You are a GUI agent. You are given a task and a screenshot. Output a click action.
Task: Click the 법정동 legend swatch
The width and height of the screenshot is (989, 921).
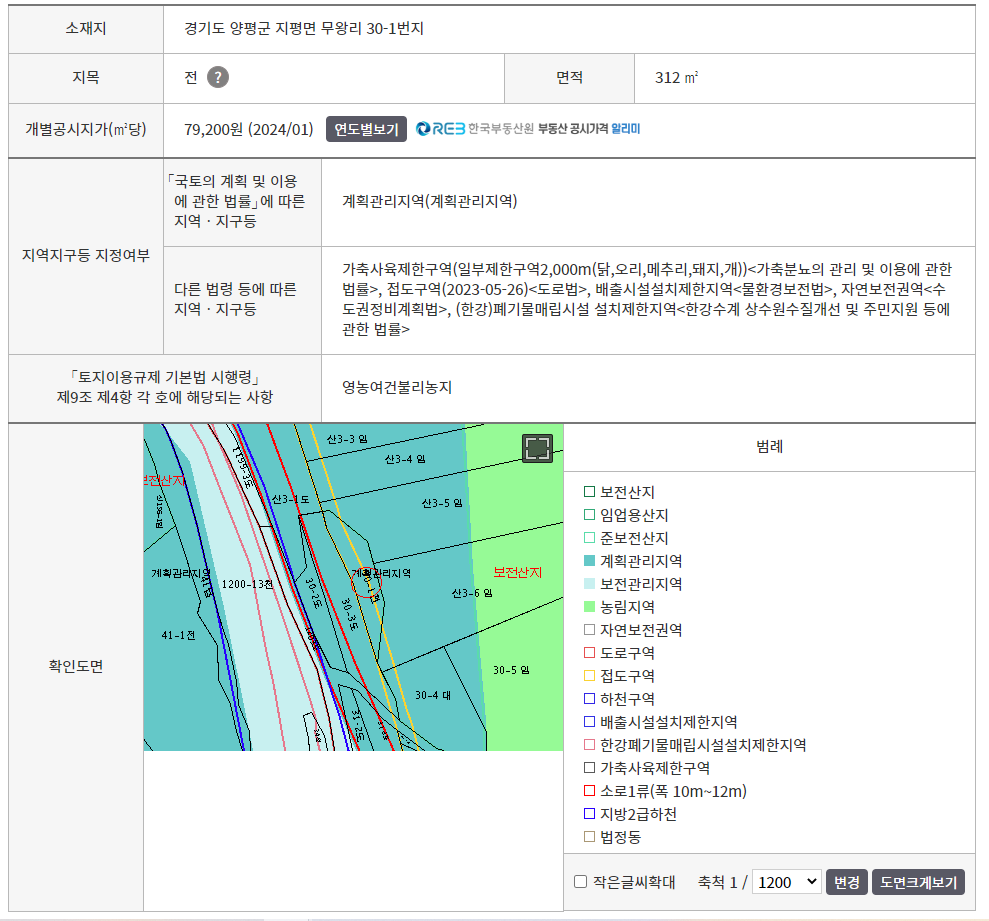click(590, 837)
